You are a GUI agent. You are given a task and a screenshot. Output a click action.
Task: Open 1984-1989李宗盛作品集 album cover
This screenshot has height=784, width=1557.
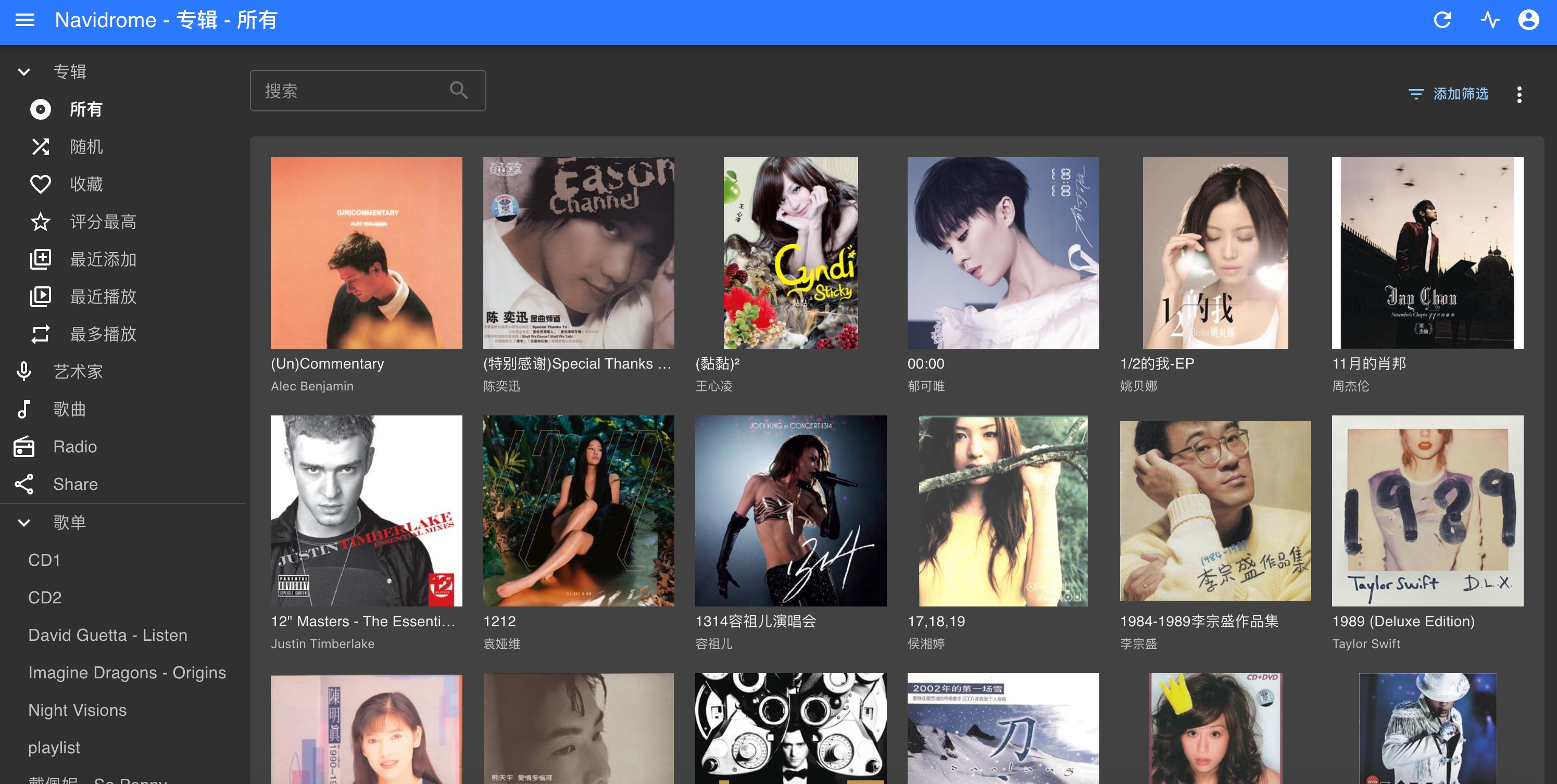pyautogui.click(x=1215, y=511)
